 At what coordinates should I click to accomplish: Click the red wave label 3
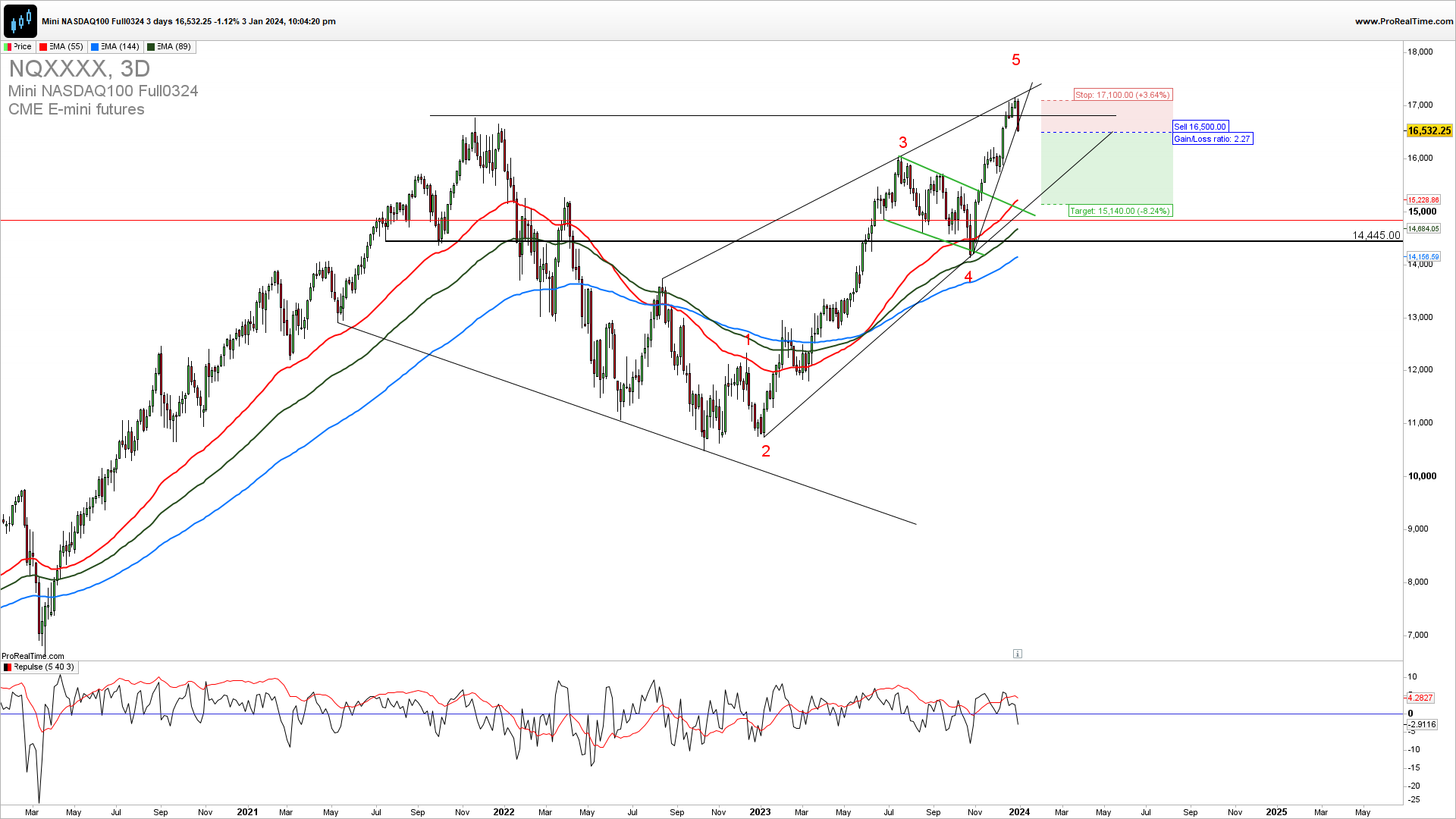pyautogui.click(x=903, y=143)
